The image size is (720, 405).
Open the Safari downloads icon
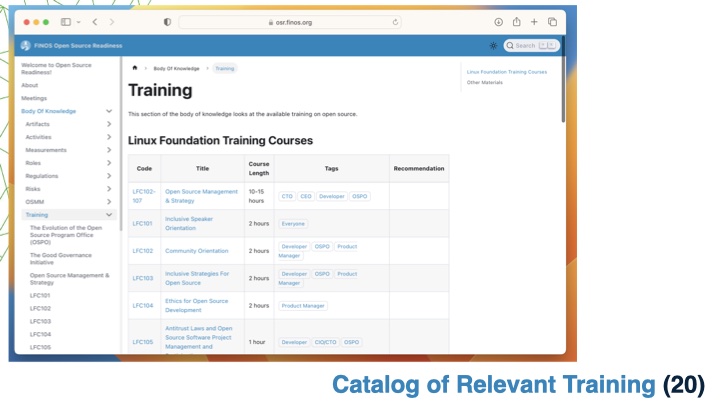click(498, 22)
